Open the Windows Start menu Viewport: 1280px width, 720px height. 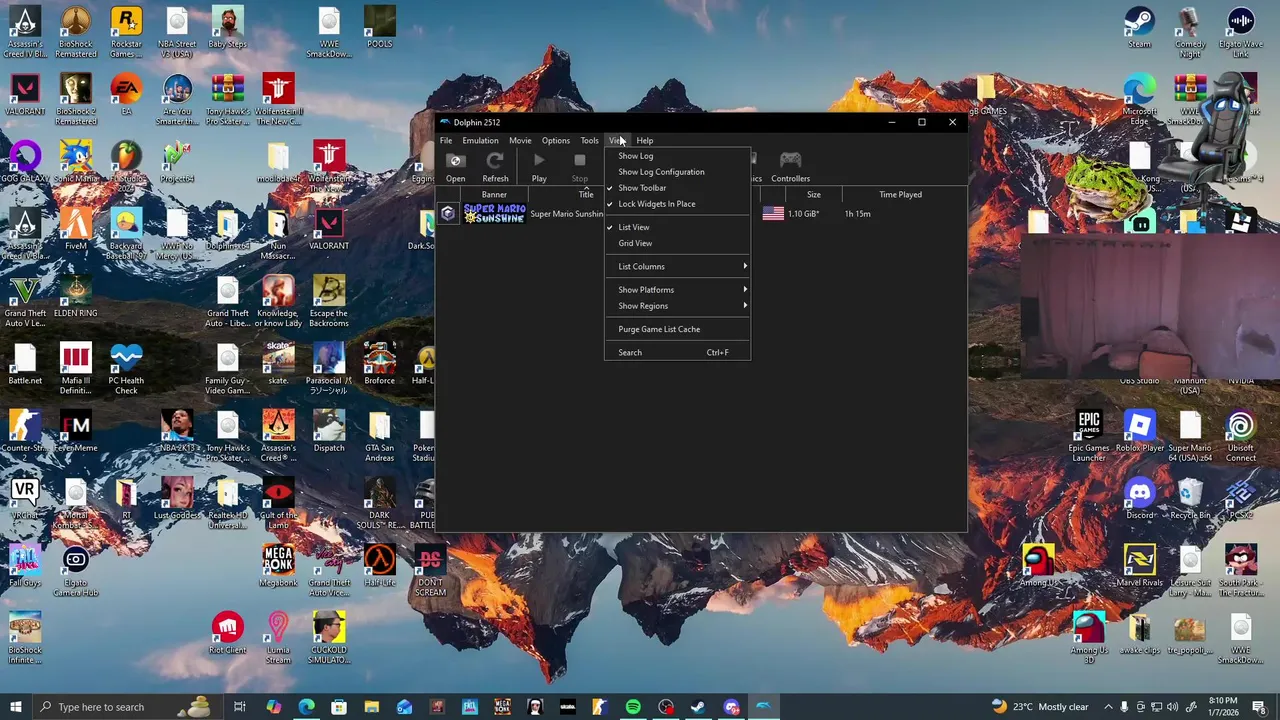click(x=15, y=707)
